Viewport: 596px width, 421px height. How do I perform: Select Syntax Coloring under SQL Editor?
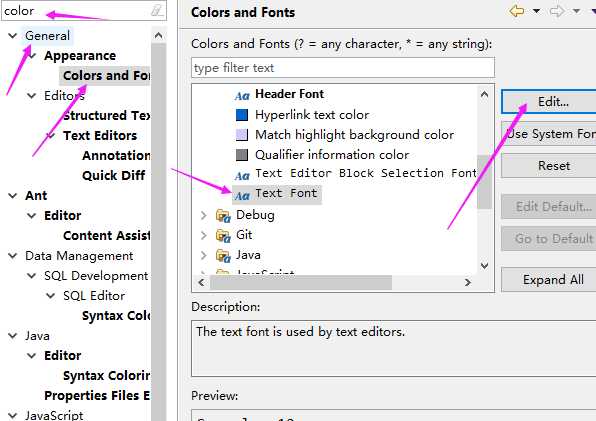[x=116, y=316]
